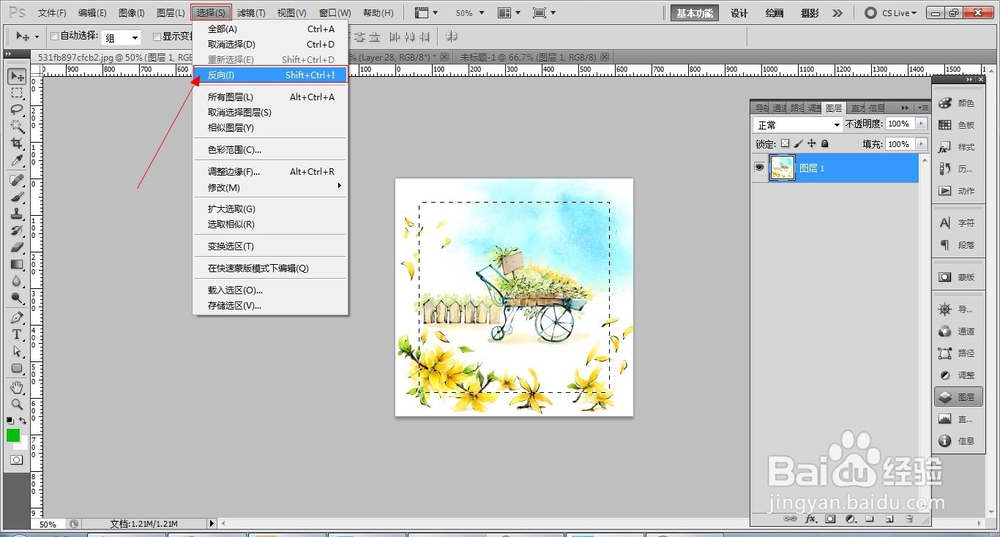Open the auto-select 组 dropdown
This screenshot has width=1000, height=537.
click(121, 38)
